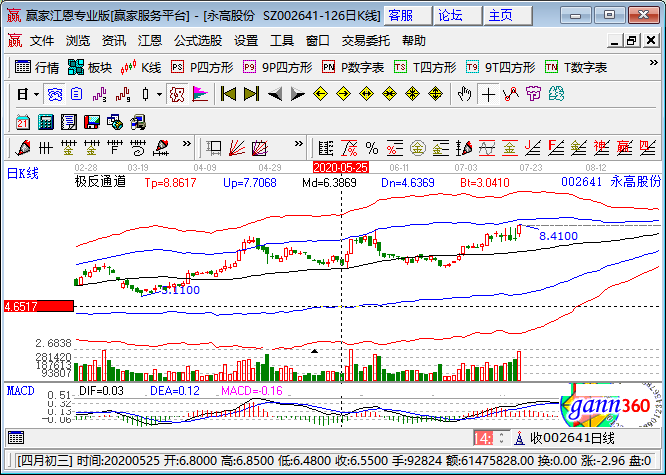Image resolution: width=666 pixels, height=475 pixels.
Task: Open the P四方形 tool
Action: coord(202,67)
